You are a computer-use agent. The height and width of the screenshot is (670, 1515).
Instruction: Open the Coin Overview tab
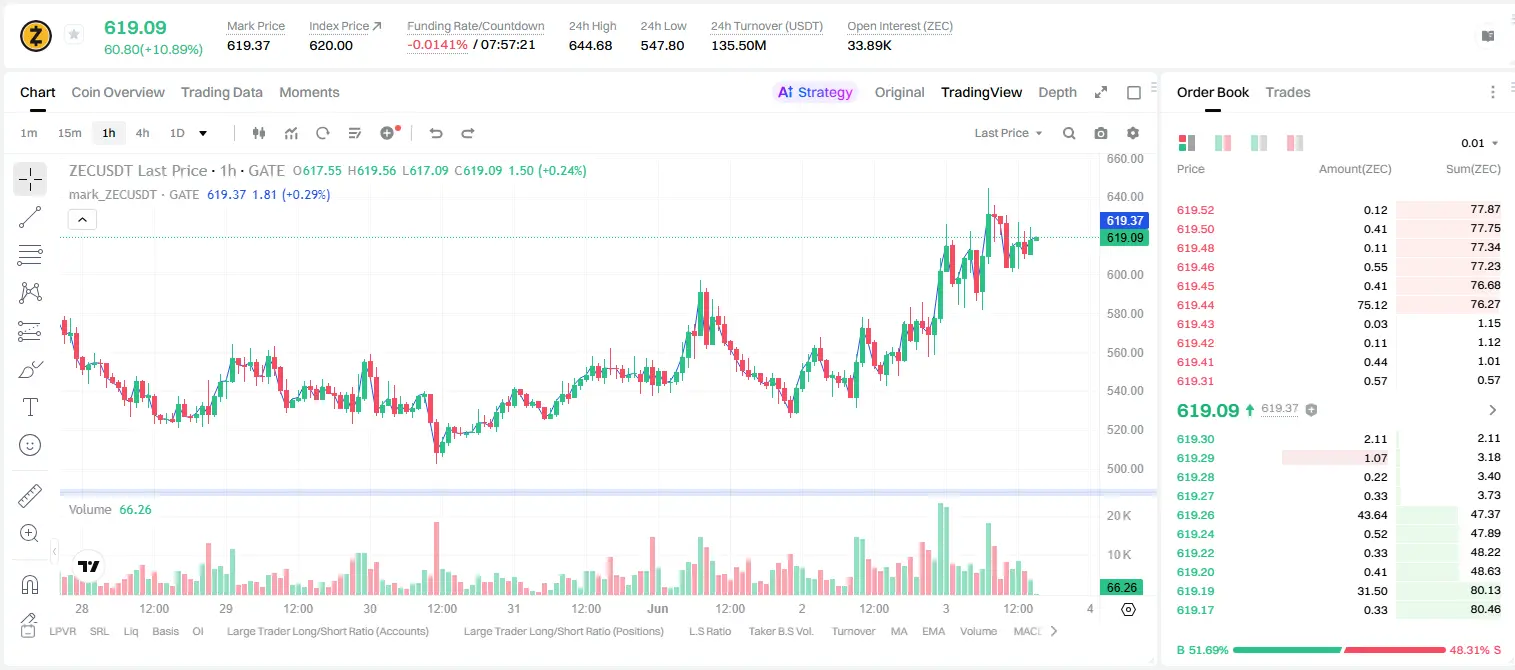coord(118,92)
